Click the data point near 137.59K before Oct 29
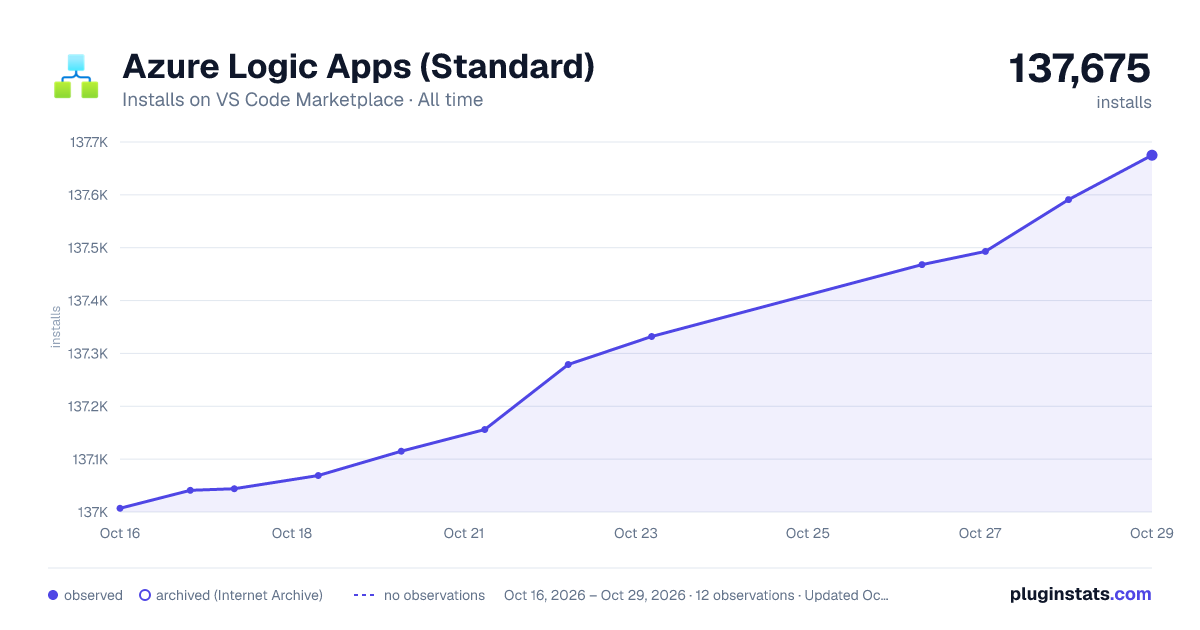The image size is (1200, 630). [x=1068, y=200]
